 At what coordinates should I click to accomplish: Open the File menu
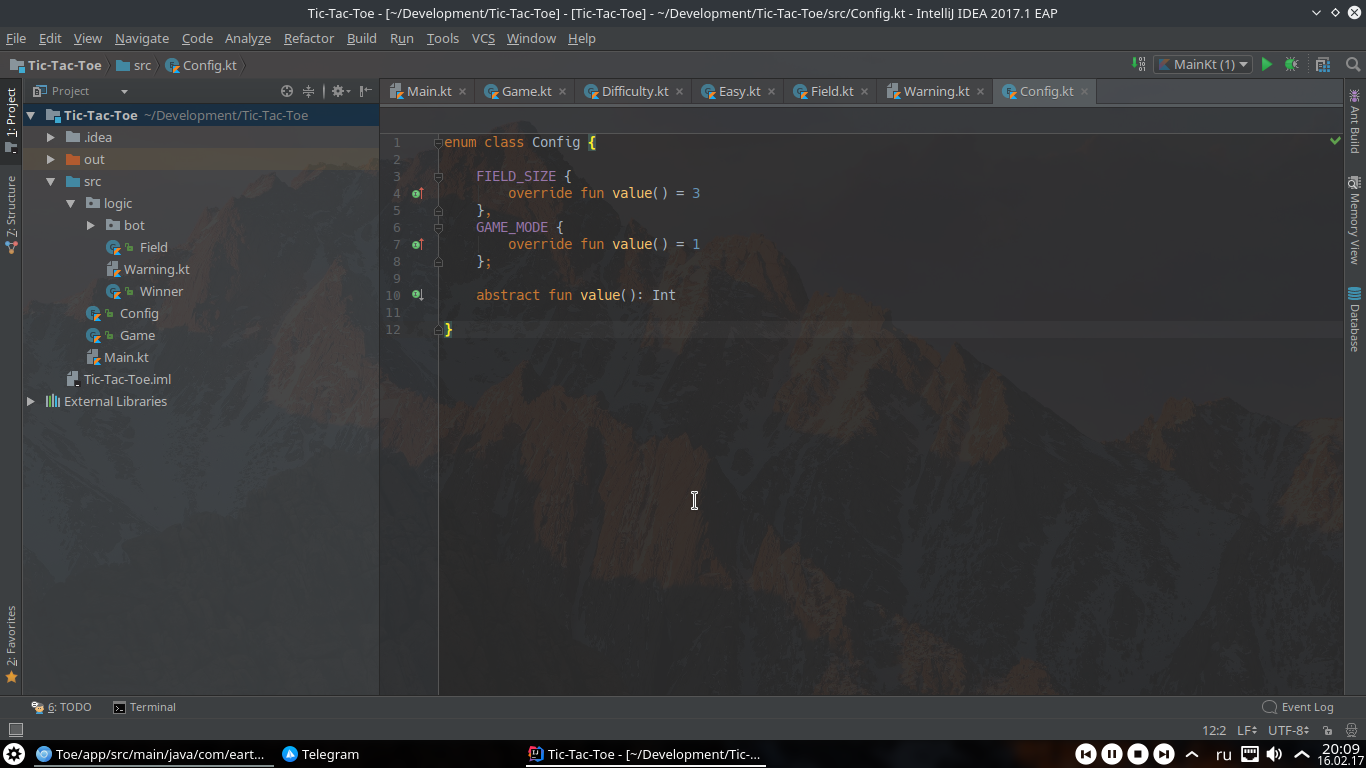16,38
